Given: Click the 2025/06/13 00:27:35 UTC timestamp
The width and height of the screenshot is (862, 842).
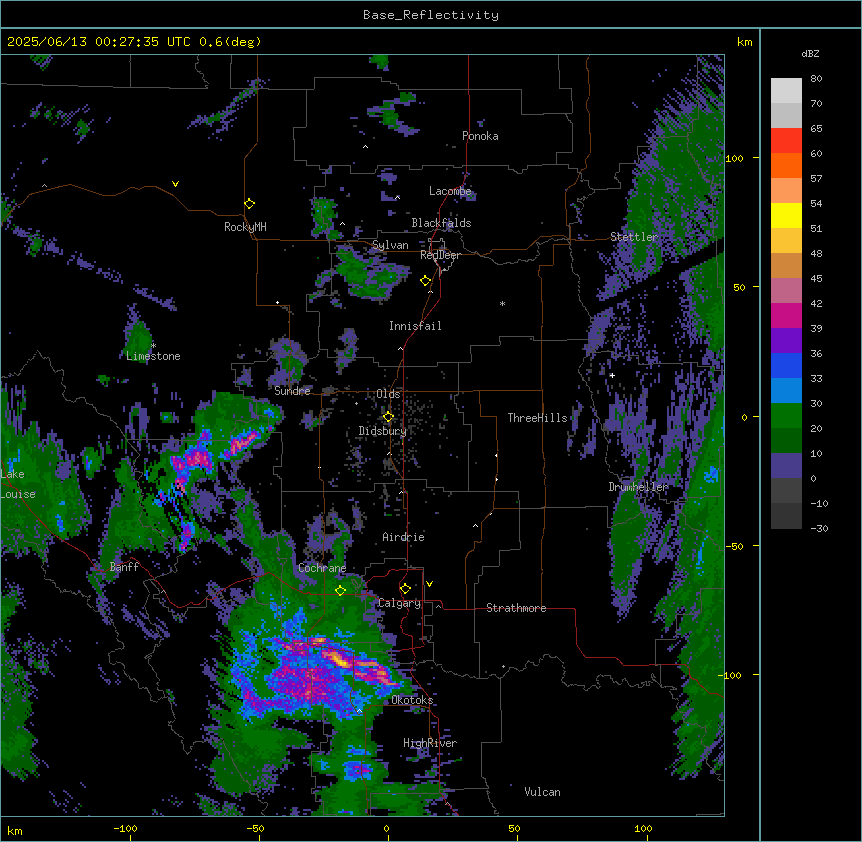Looking at the screenshot, I should (99, 42).
